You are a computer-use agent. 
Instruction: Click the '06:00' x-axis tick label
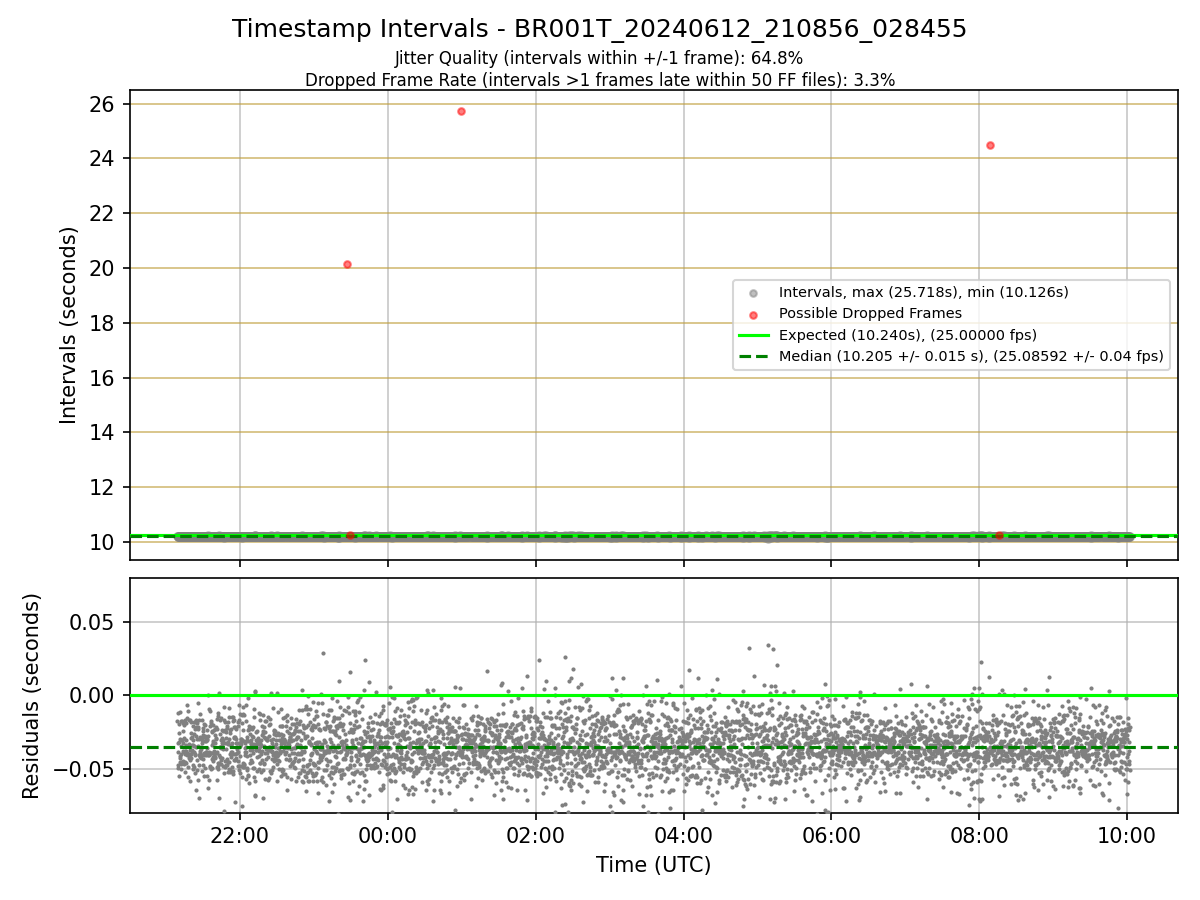[831, 836]
